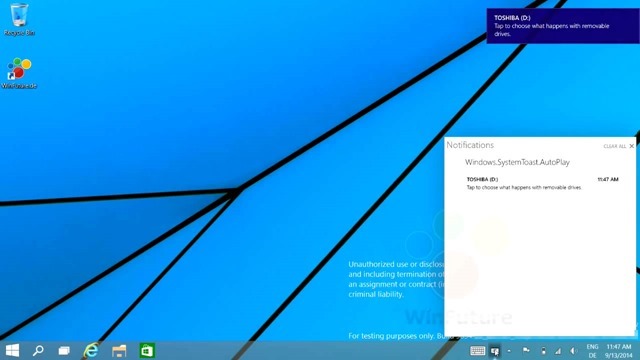Open File Explorer from the taskbar
Image resolution: width=640 pixels, height=360 pixels.
119,351
